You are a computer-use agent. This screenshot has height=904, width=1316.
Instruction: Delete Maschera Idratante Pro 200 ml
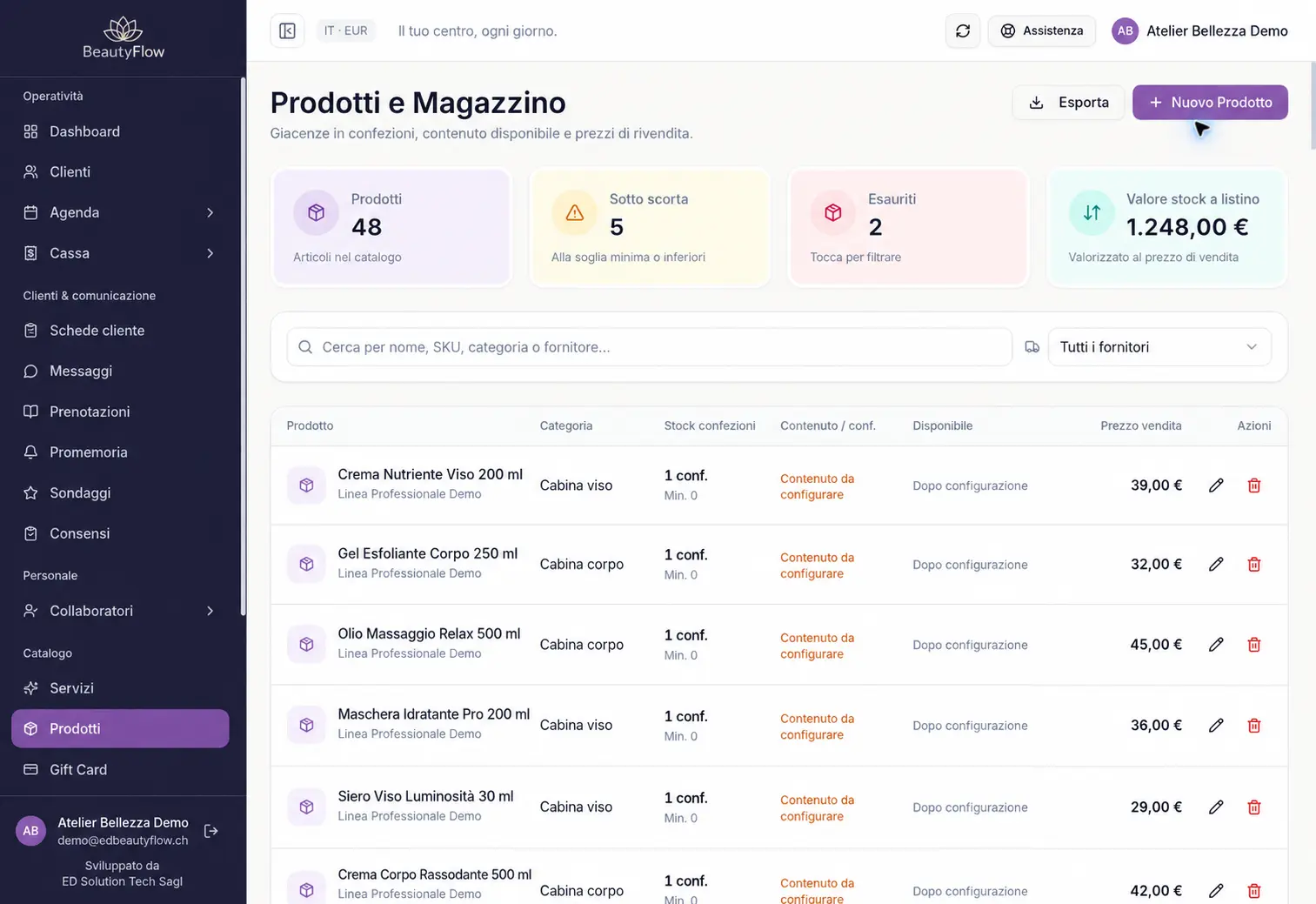(x=1254, y=726)
